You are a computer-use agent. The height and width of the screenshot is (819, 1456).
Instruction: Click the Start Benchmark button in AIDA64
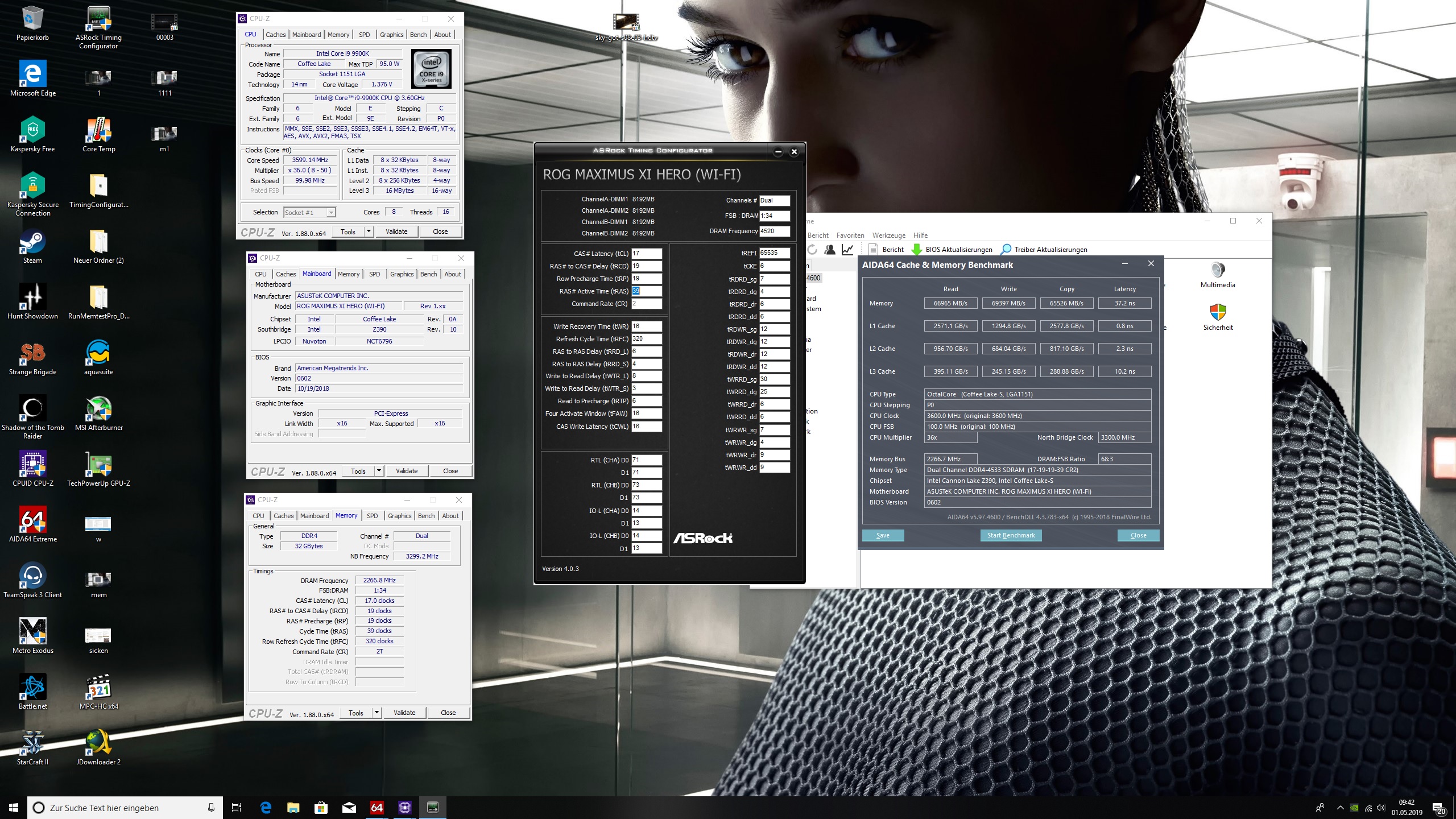(x=1011, y=535)
